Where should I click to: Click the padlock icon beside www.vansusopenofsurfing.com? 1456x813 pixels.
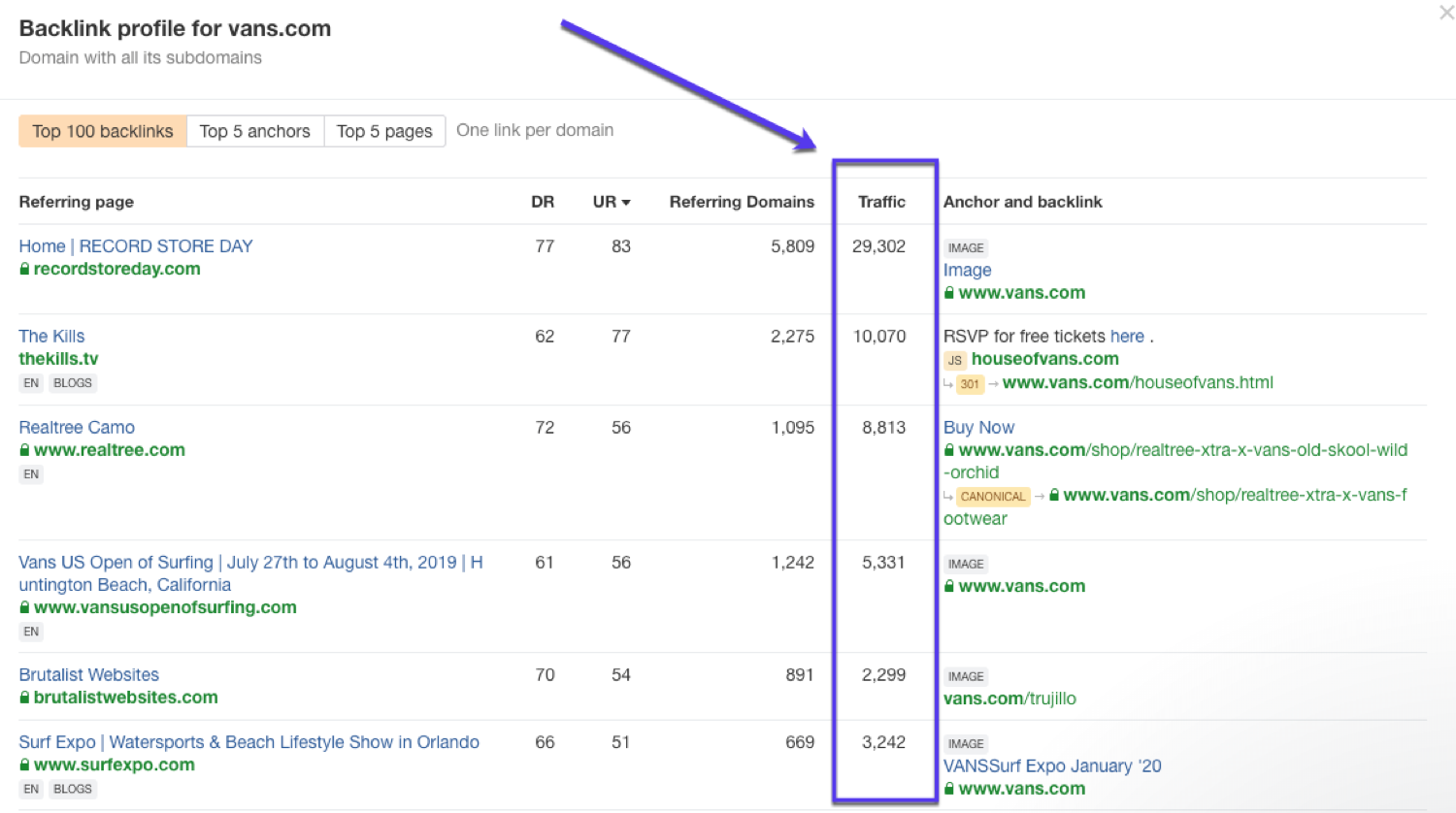[24, 607]
